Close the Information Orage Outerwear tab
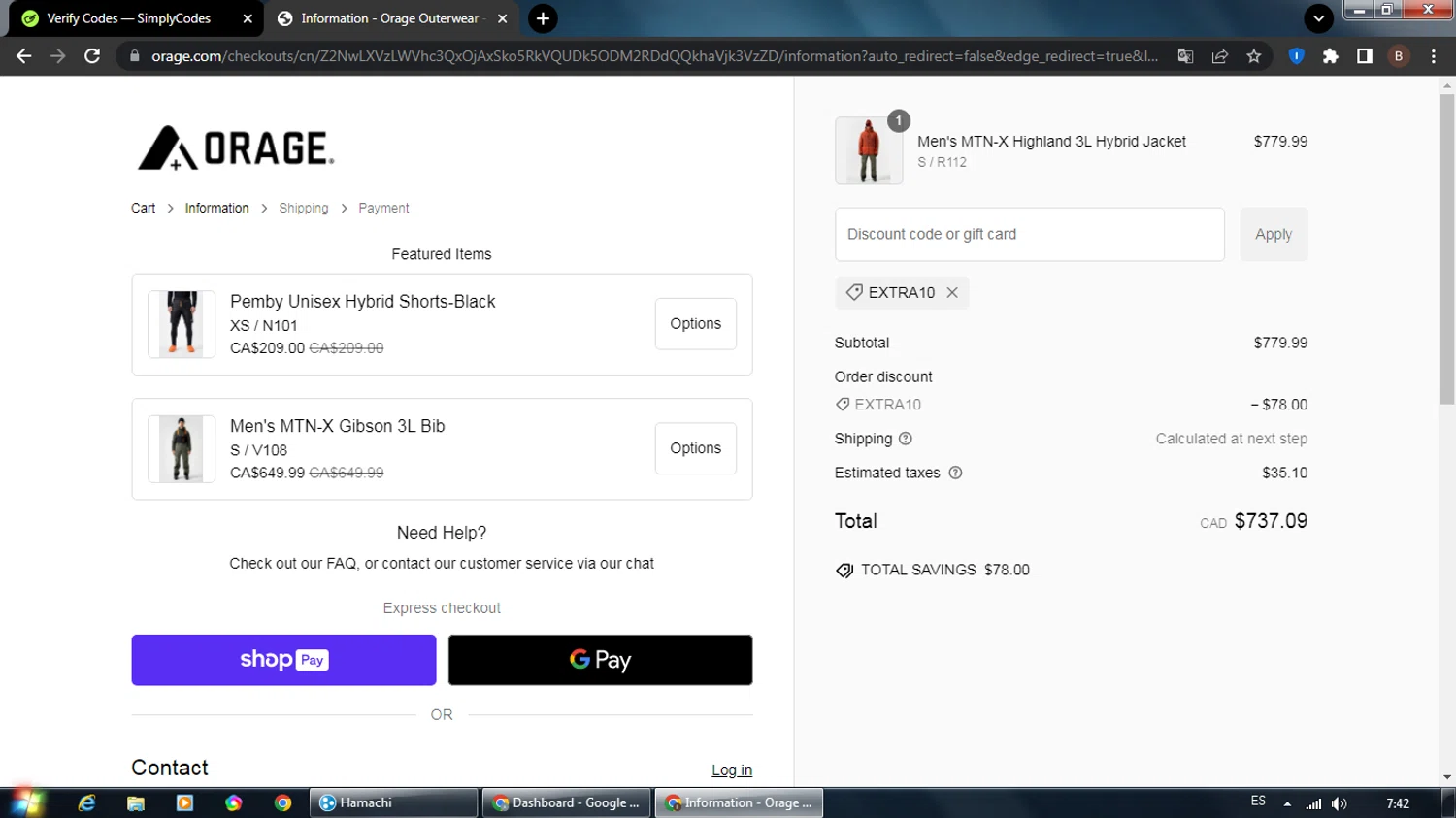The image size is (1456, 818). pos(502,18)
